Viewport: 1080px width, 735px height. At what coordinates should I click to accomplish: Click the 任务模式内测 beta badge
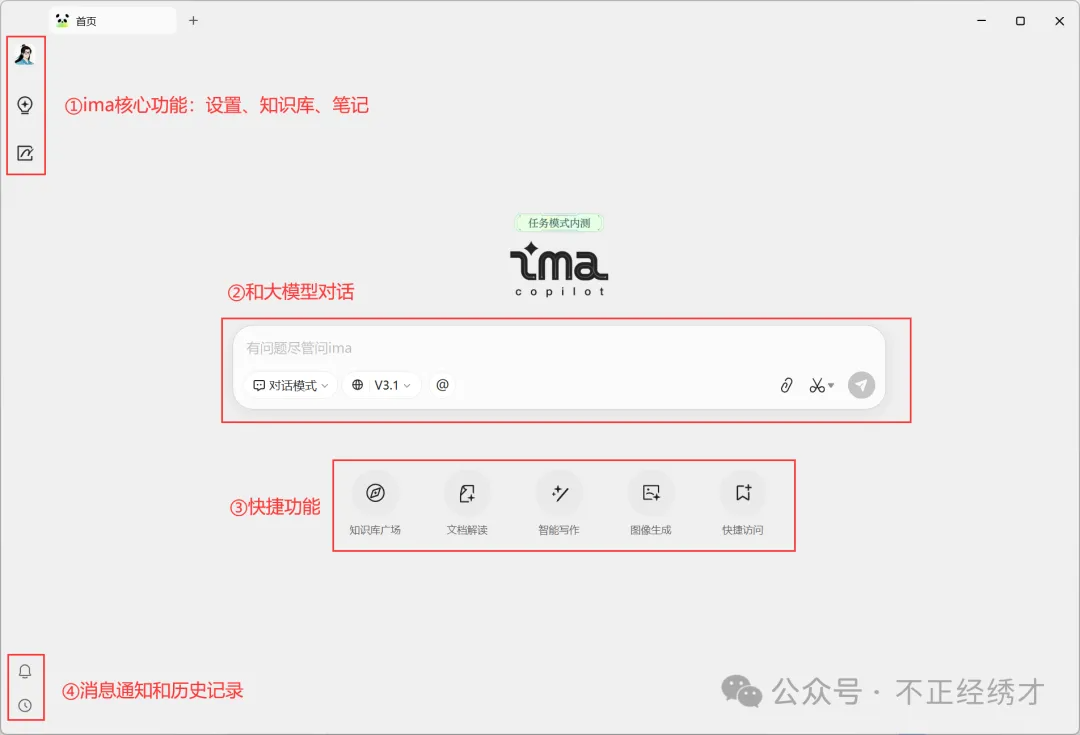(x=559, y=222)
